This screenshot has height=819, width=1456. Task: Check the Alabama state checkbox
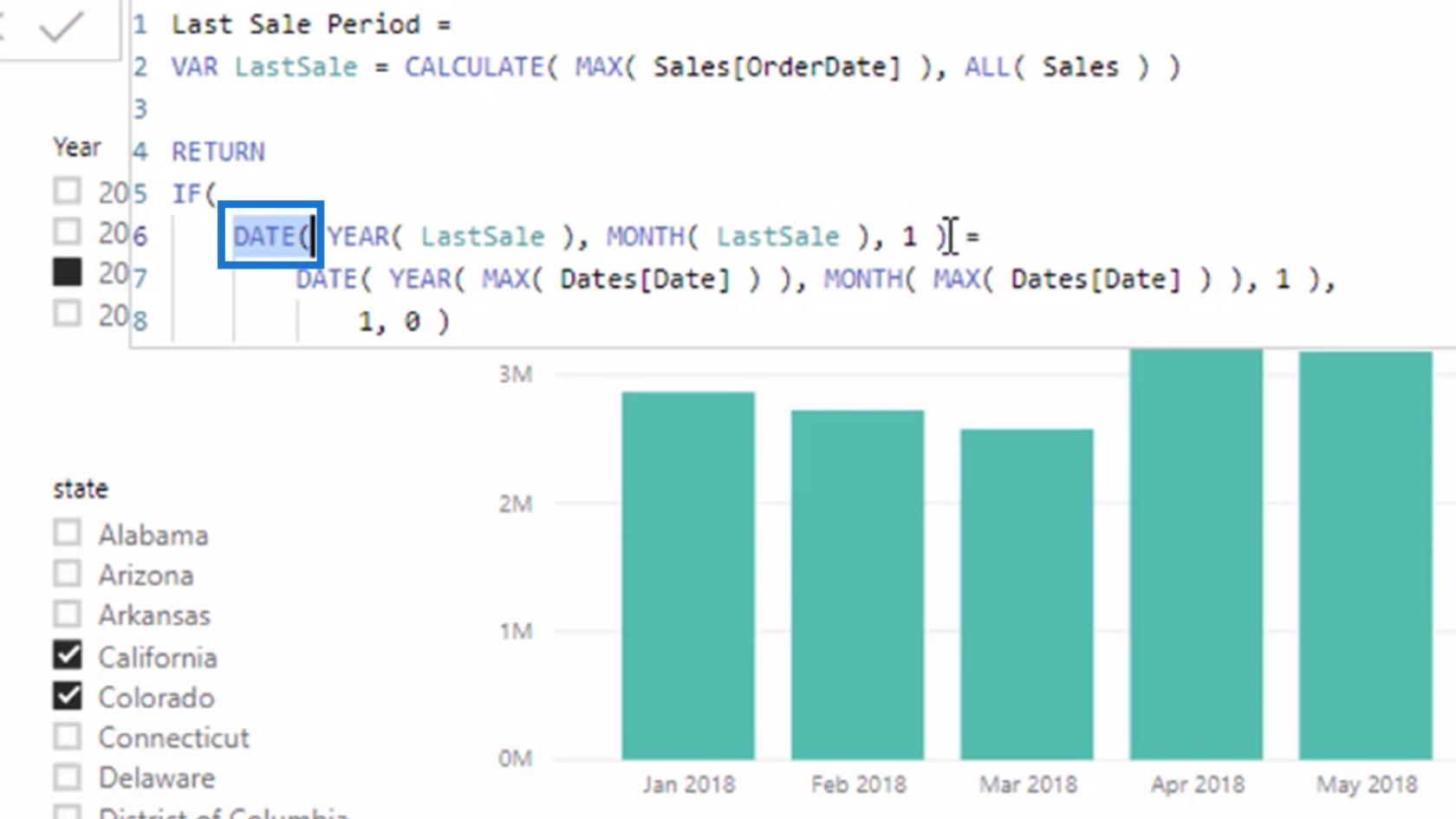68,533
